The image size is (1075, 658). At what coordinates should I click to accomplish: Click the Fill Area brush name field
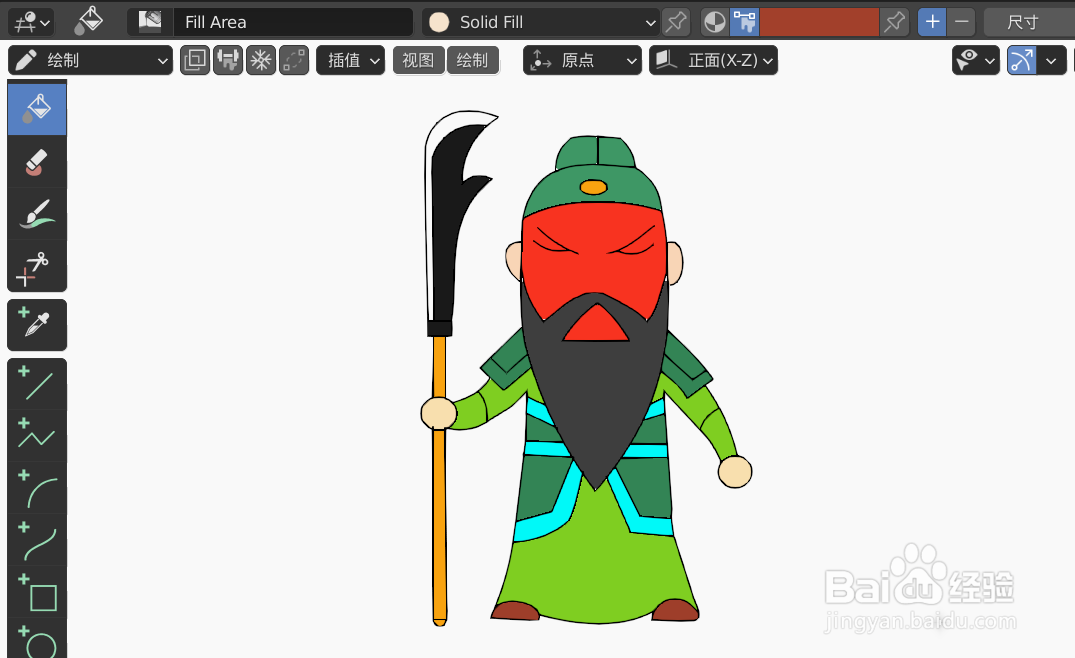(293, 22)
